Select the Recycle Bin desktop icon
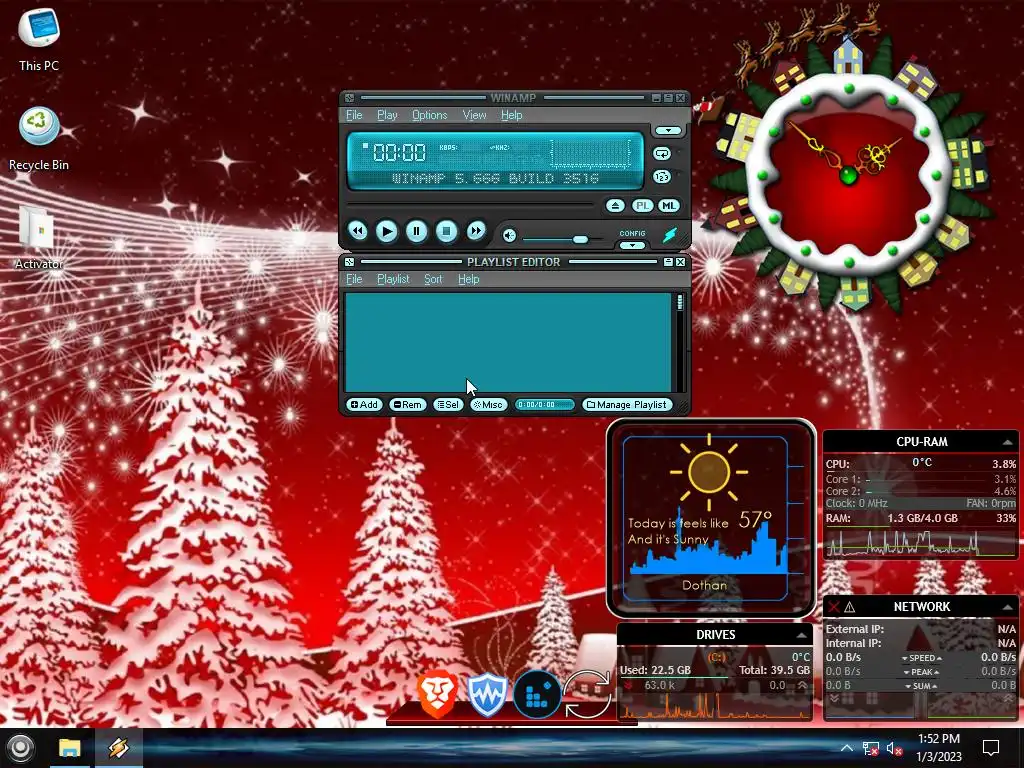Viewport: 1024px width, 768px height. 39,138
